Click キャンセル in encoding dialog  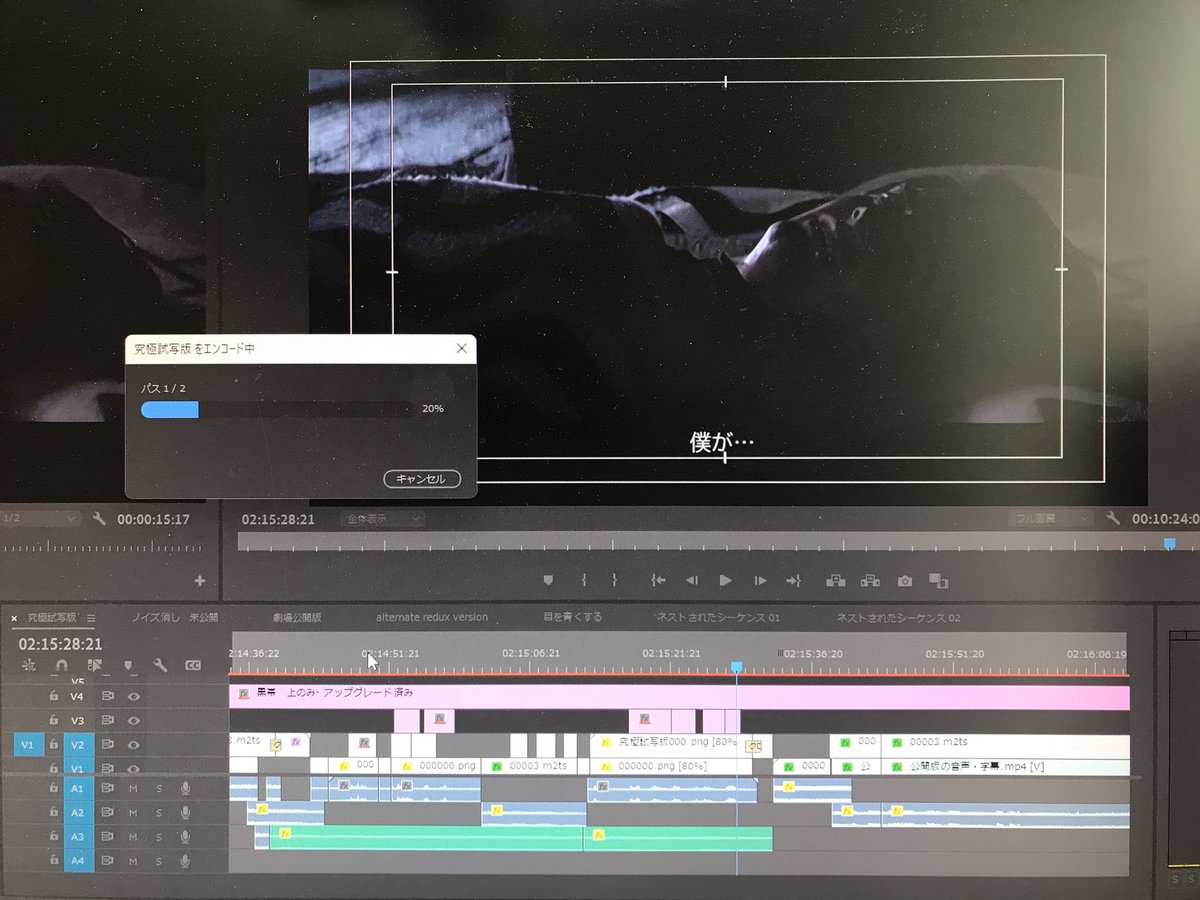tap(422, 479)
